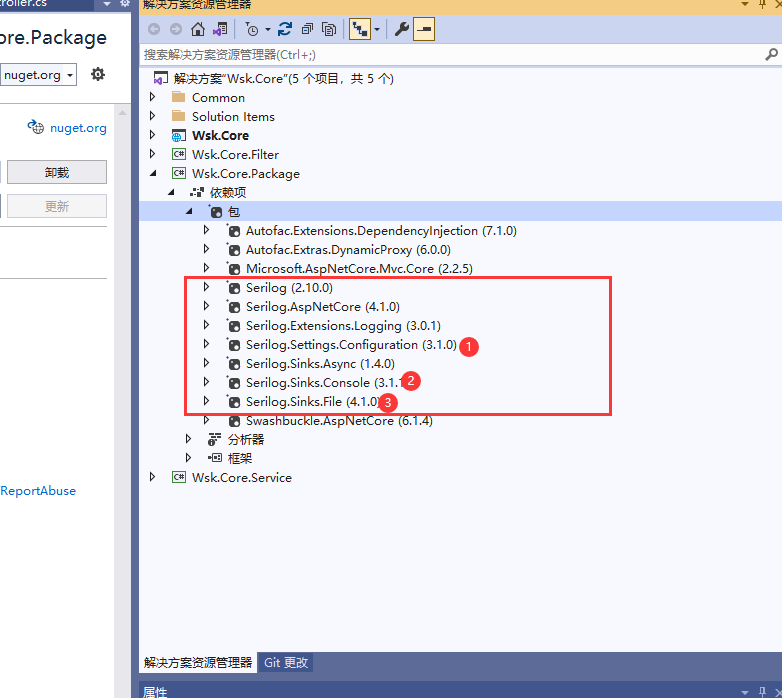Expand Autofac.Extensions.DependencyInjection package
The height and width of the screenshot is (698, 782).
coord(206,230)
